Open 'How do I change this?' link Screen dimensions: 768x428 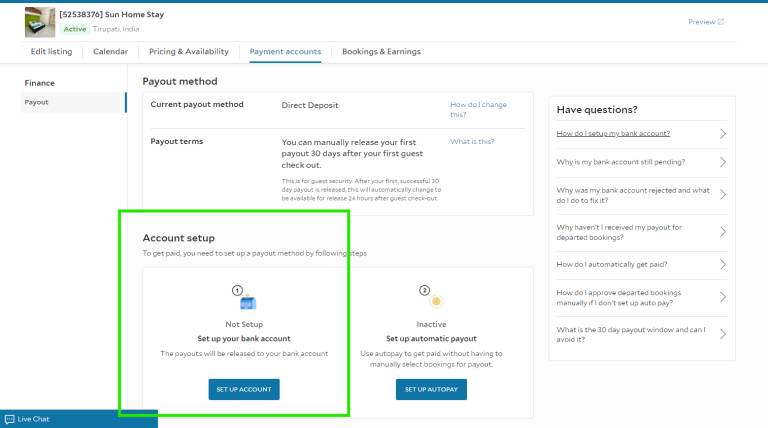point(478,109)
